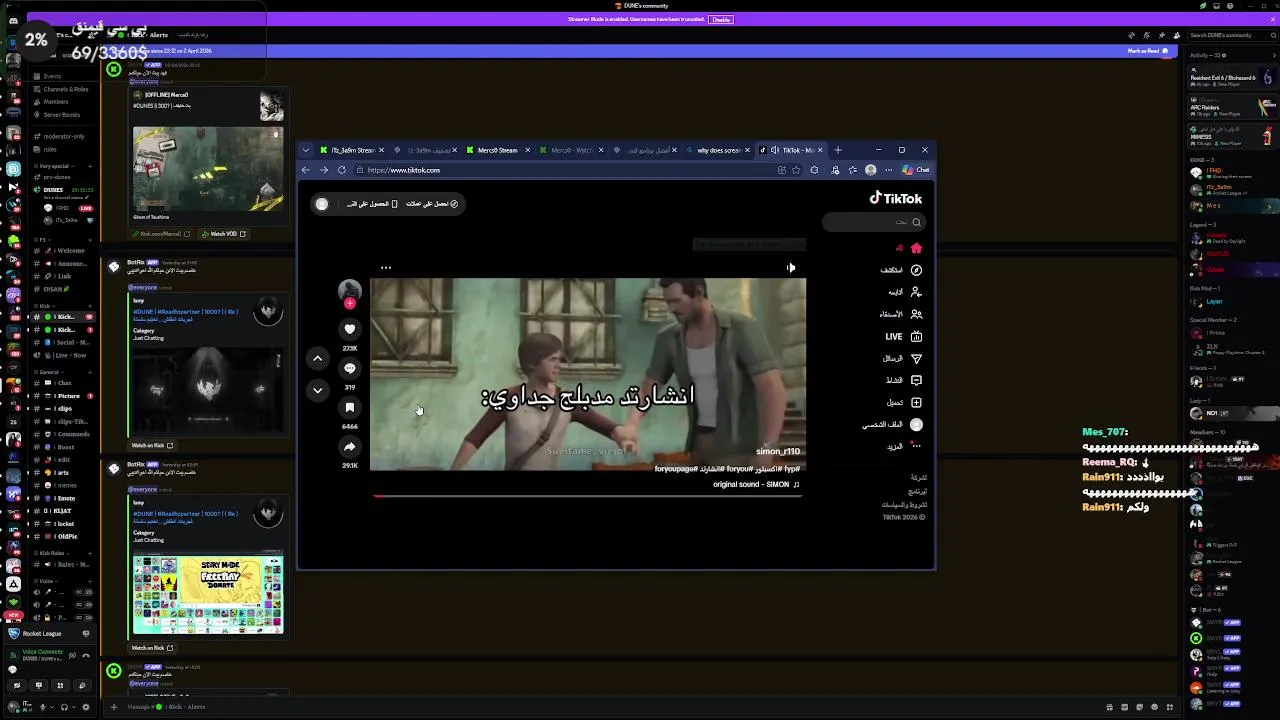Open the browser settings ellipsis menu
The height and width of the screenshot is (720, 1280).
point(888,170)
